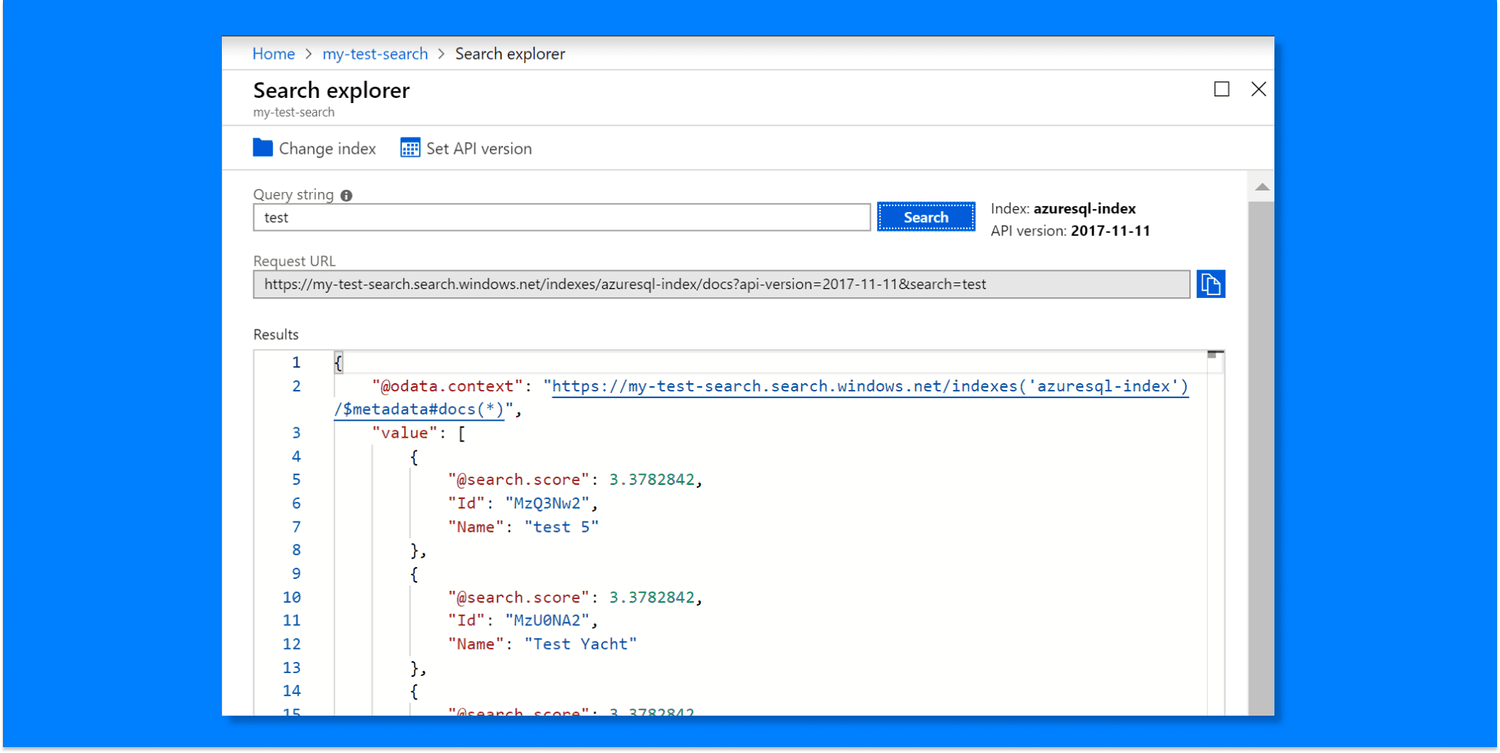Click "test 5" Name value
The width and height of the screenshot is (1500, 753).
click(562, 527)
